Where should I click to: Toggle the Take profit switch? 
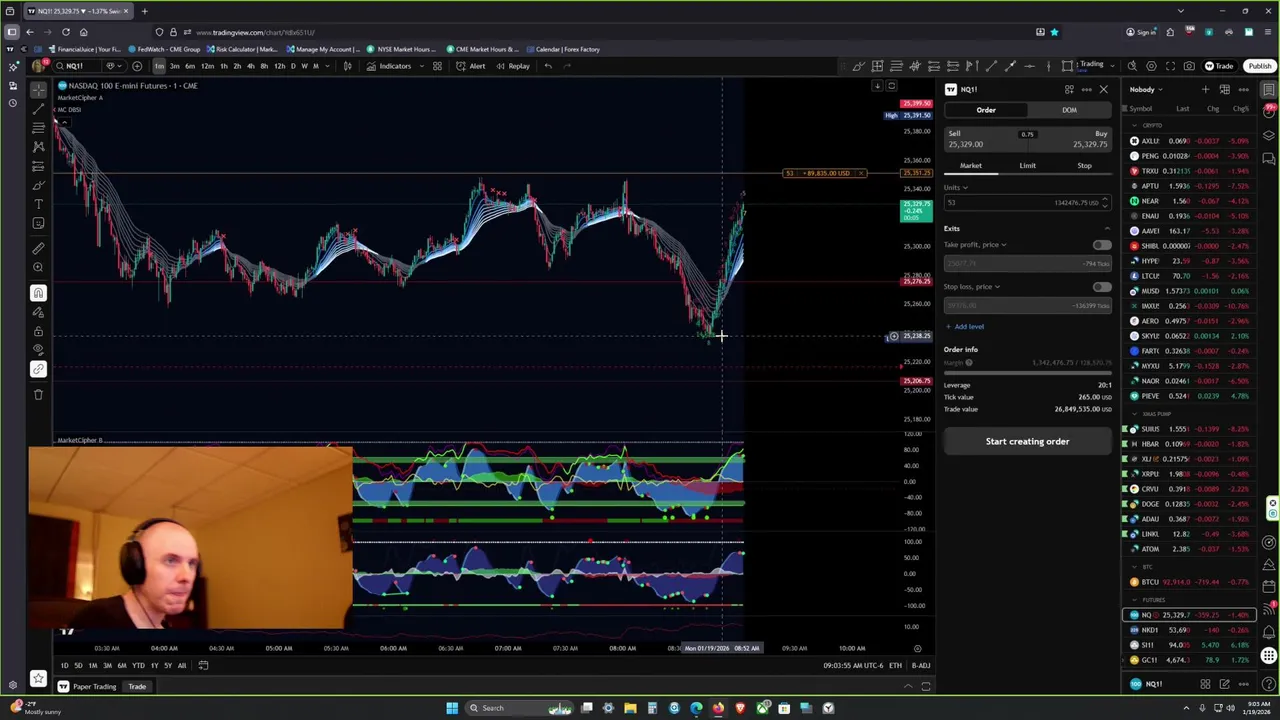(x=1101, y=245)
